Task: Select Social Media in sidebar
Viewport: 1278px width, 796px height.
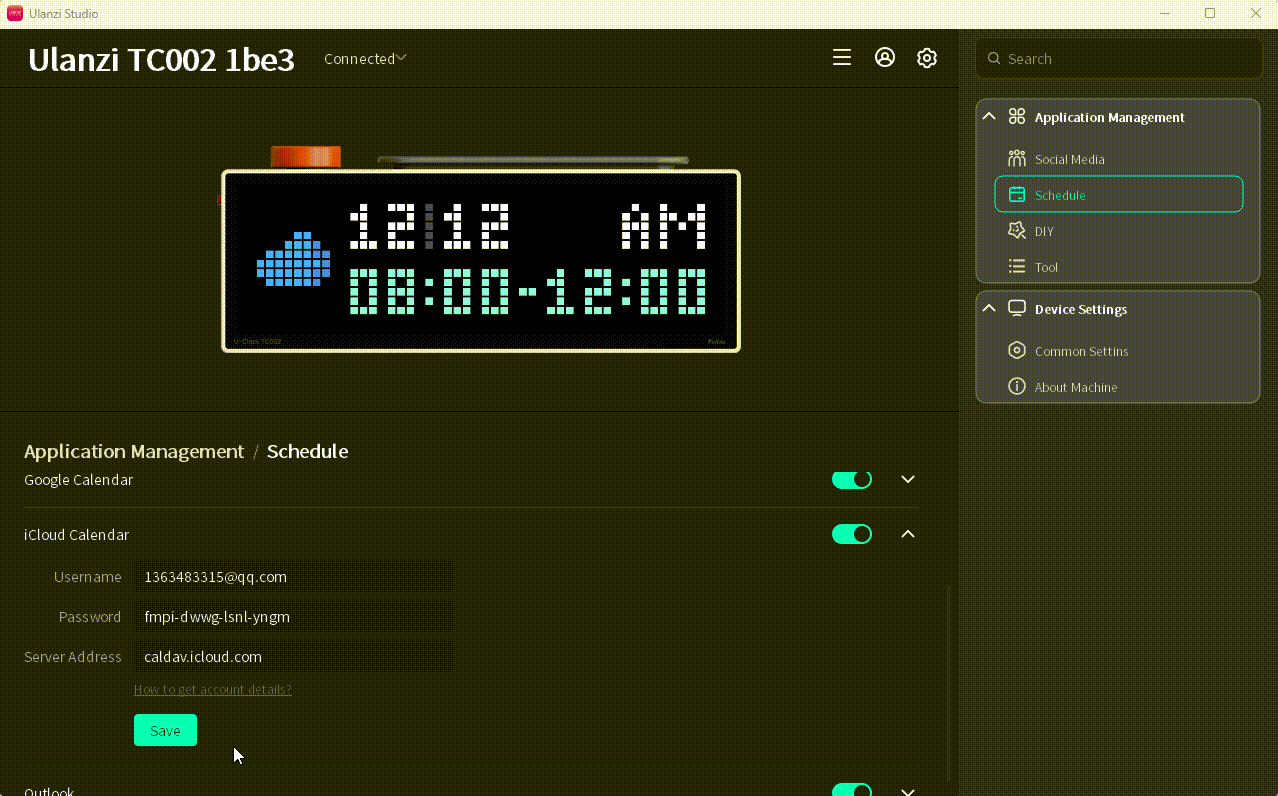Action: (1119, 159)
